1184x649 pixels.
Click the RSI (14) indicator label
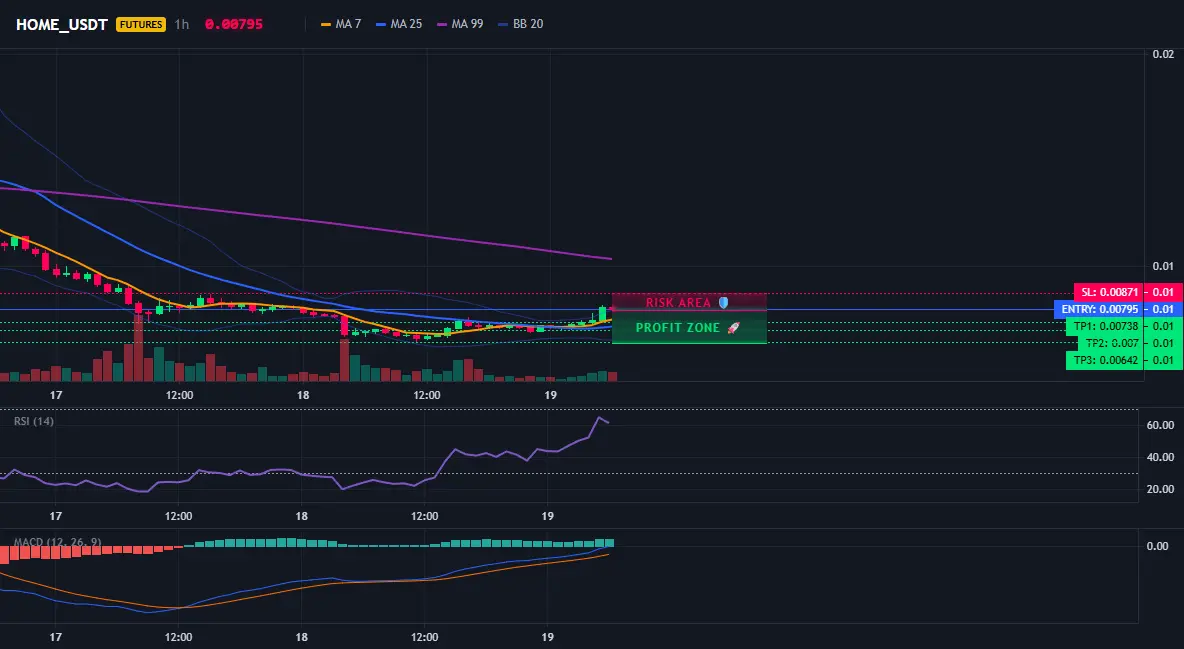[x=34, y=421]
